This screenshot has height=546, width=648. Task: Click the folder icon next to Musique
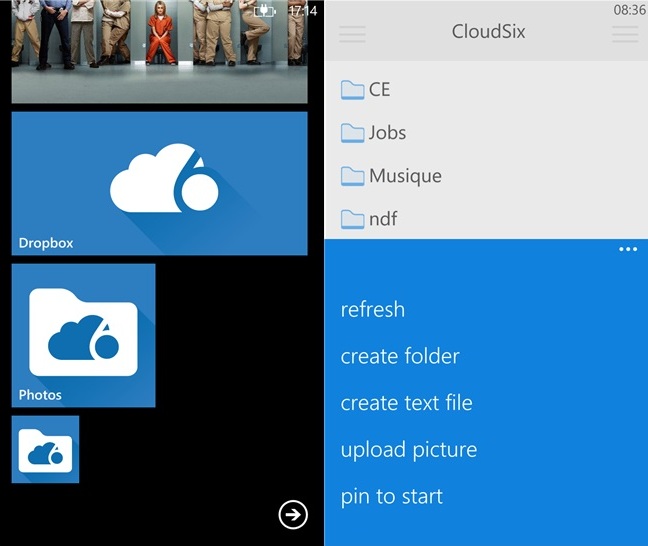(353, 176)
